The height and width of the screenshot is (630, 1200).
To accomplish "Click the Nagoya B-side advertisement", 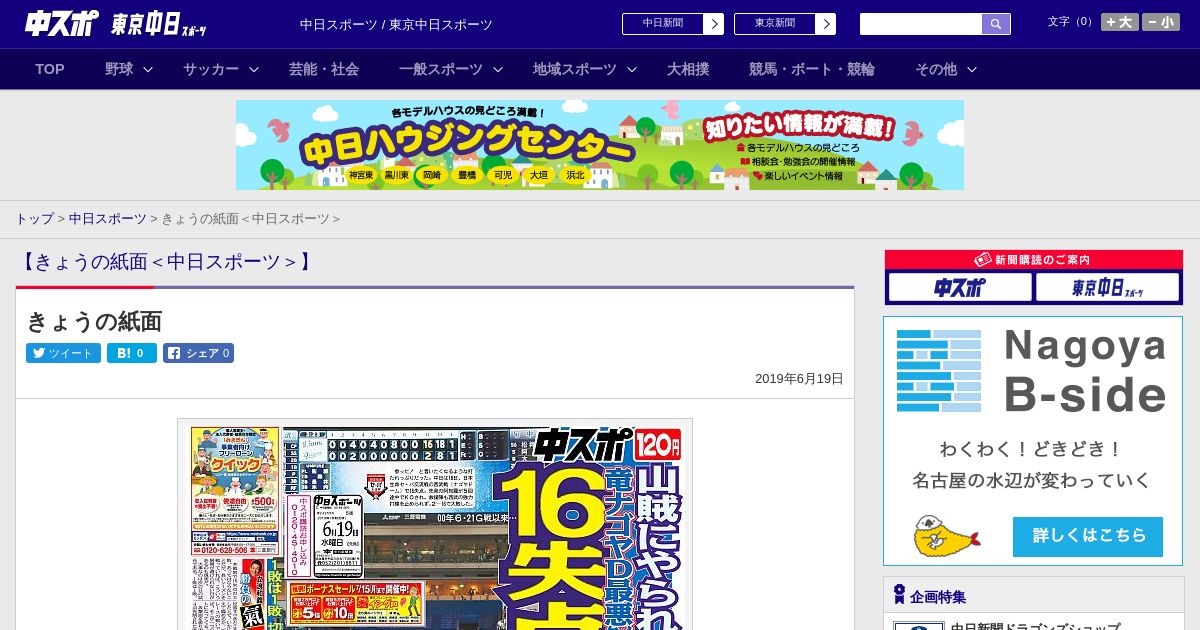I will (x=1033, y=441).
